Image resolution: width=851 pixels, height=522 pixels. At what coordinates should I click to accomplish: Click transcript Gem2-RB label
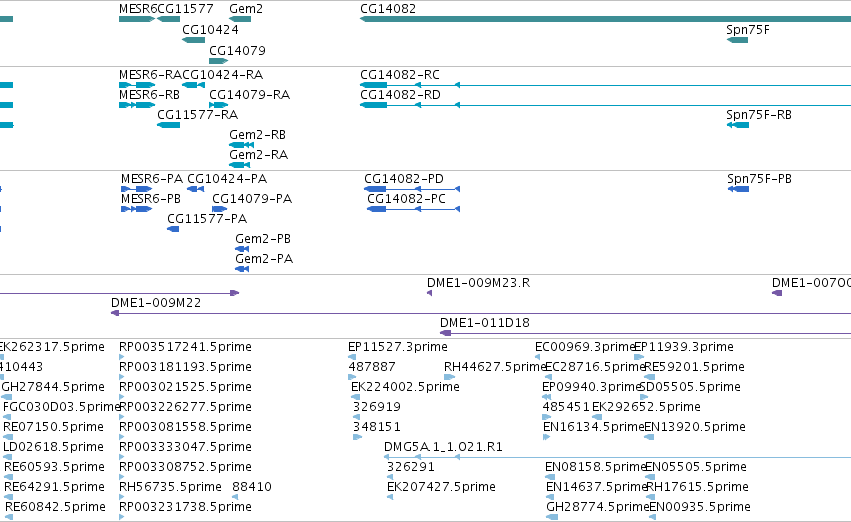[257, 135]
